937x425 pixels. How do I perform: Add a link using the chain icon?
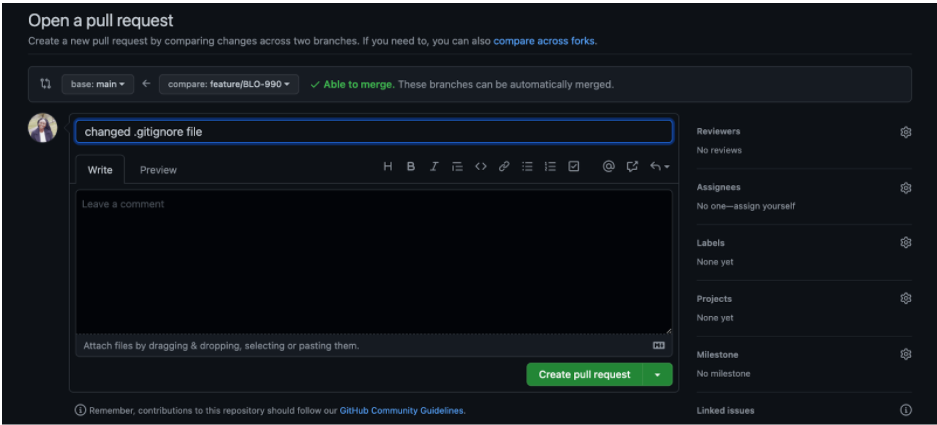504,167
